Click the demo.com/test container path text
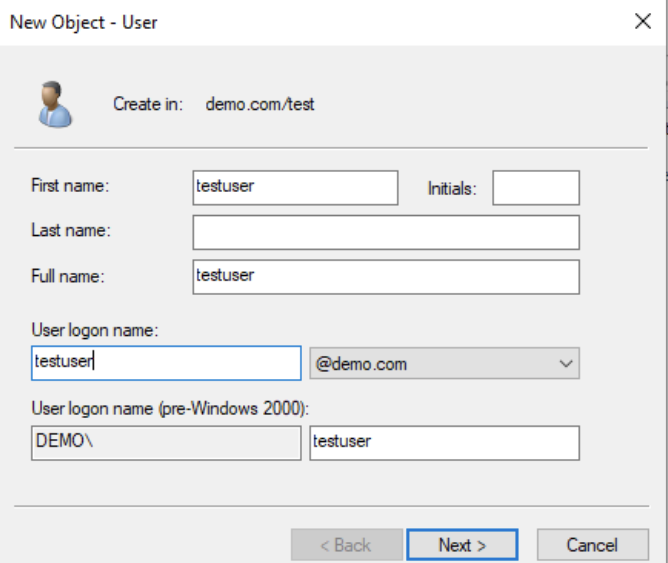This screenshot has height=563, width=668. [260, 104]
